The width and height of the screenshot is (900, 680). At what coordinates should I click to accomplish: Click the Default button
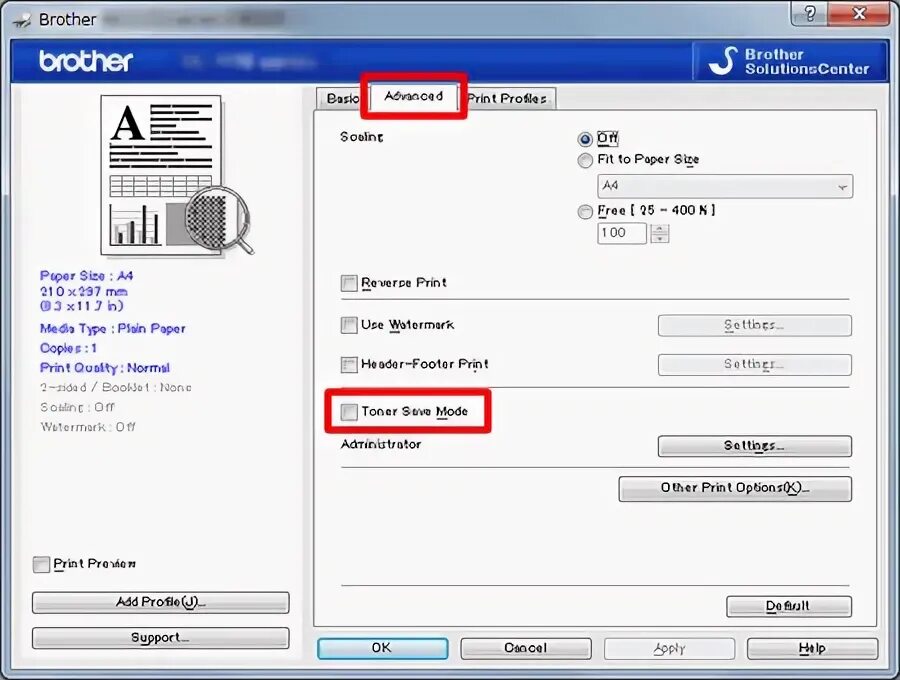point(789,606)
